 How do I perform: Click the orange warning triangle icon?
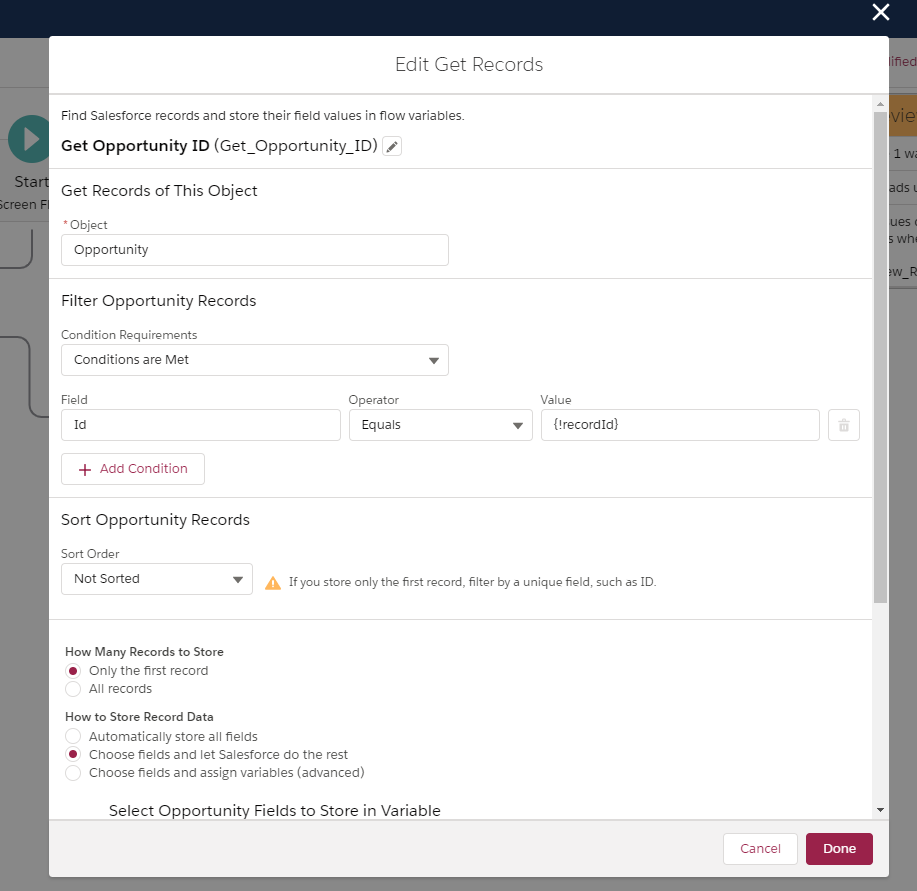pyautogui.click(x=273, y=582)
